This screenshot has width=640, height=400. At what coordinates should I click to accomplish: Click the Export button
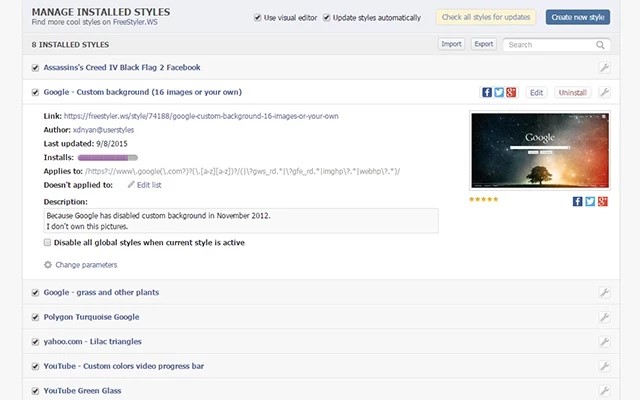pos(484,44)
